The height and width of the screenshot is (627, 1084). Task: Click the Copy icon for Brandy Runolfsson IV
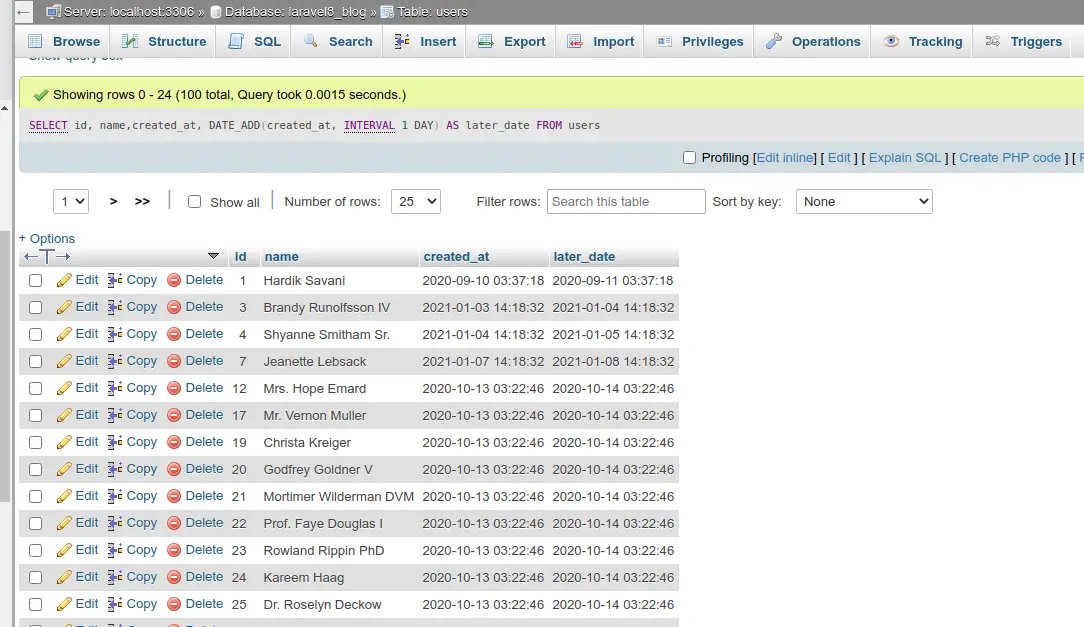click(115, 308)
